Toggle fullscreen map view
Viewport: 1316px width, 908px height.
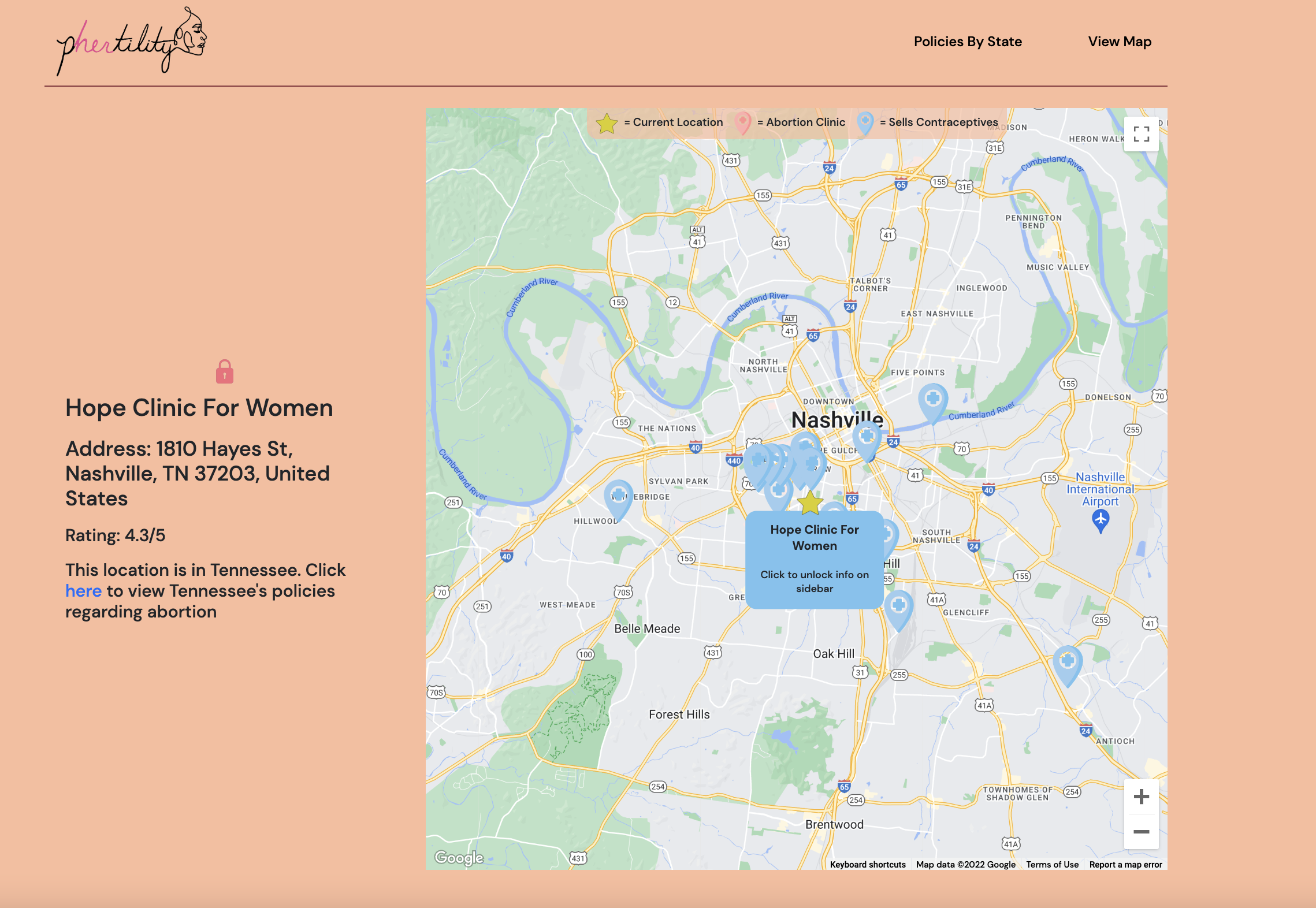coord(1141,134)
